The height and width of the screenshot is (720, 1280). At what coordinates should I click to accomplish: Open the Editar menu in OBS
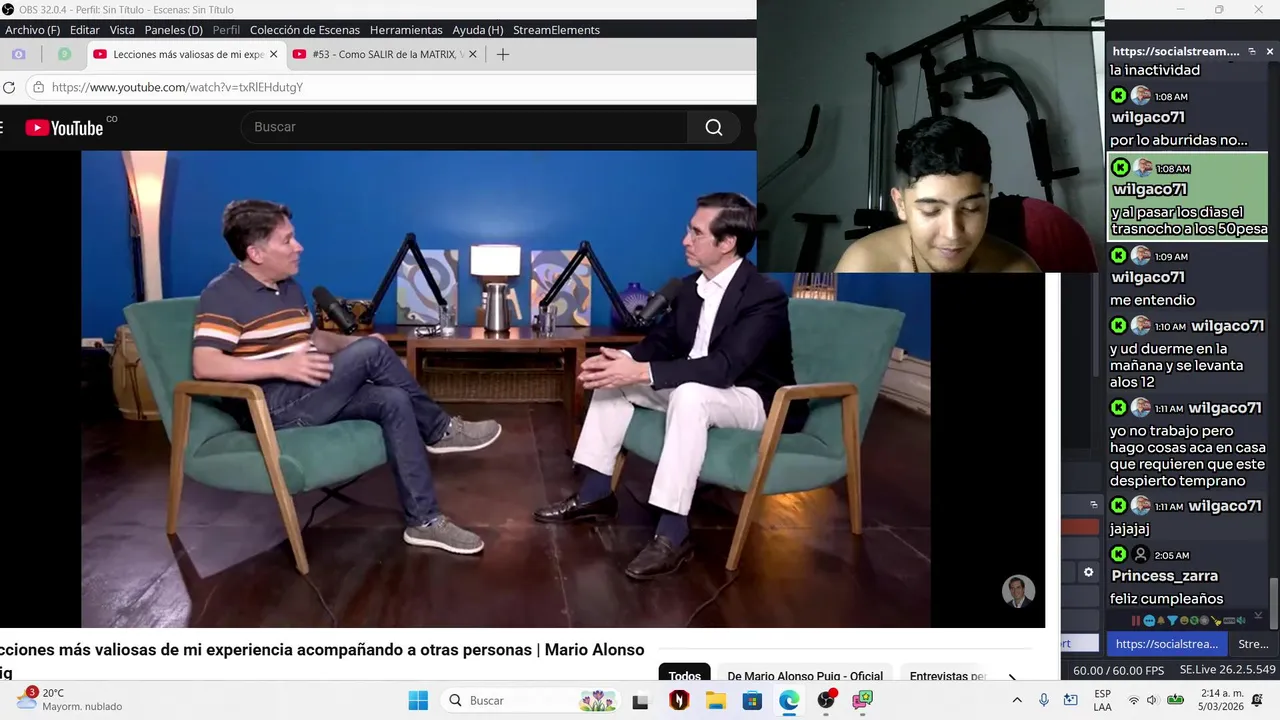coord(85,30)
